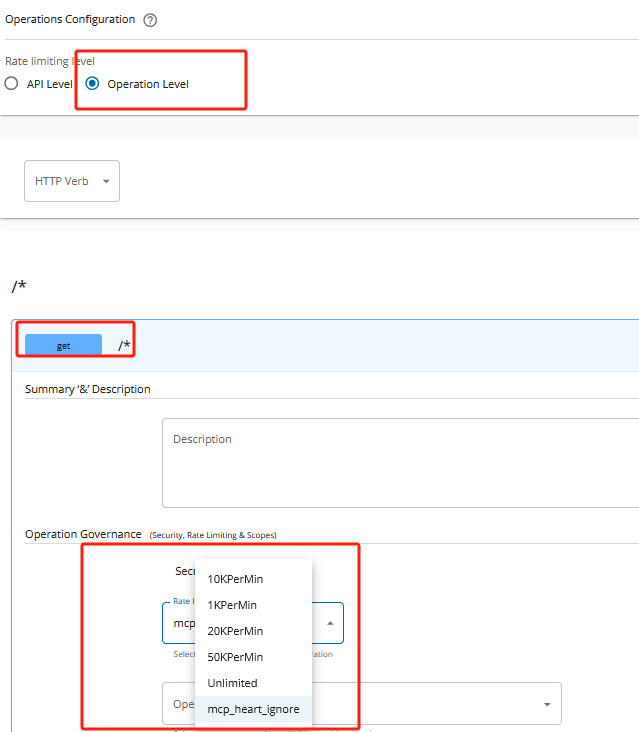Choose Unlimited rate limit option
The height and width of the screenshot is (732, 639).
point(253,683)
